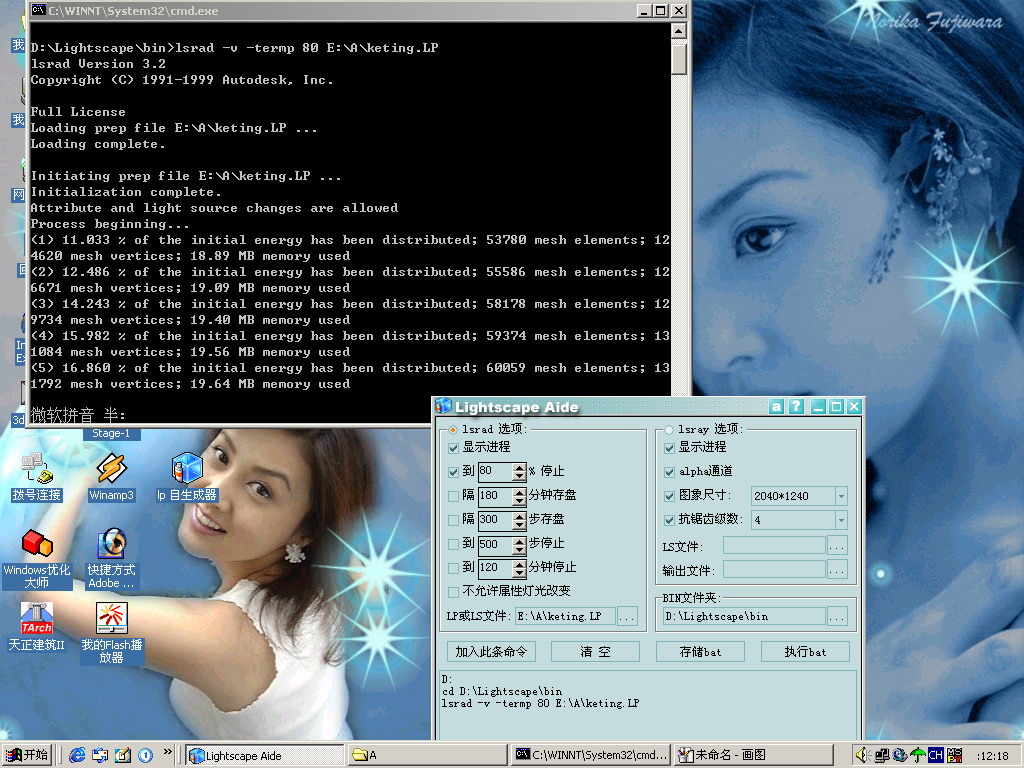Click the 存储bat button
Image resolution: width=1024 pixels, height=768 pixels.
click(x=700, y=652)
